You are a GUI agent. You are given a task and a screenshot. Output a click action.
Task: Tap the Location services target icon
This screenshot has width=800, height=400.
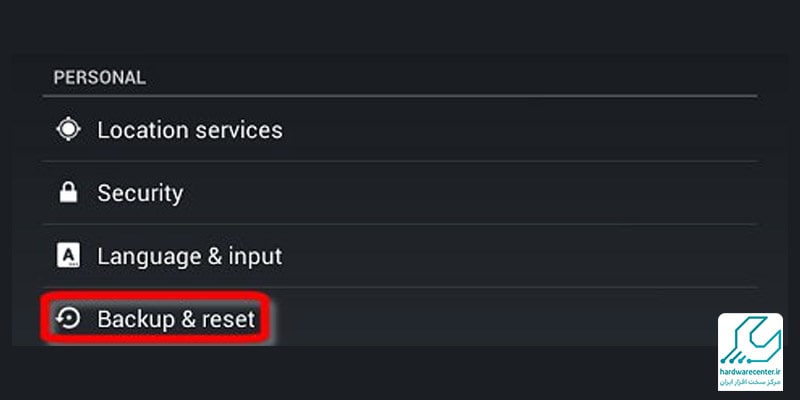tap(68, 129)
